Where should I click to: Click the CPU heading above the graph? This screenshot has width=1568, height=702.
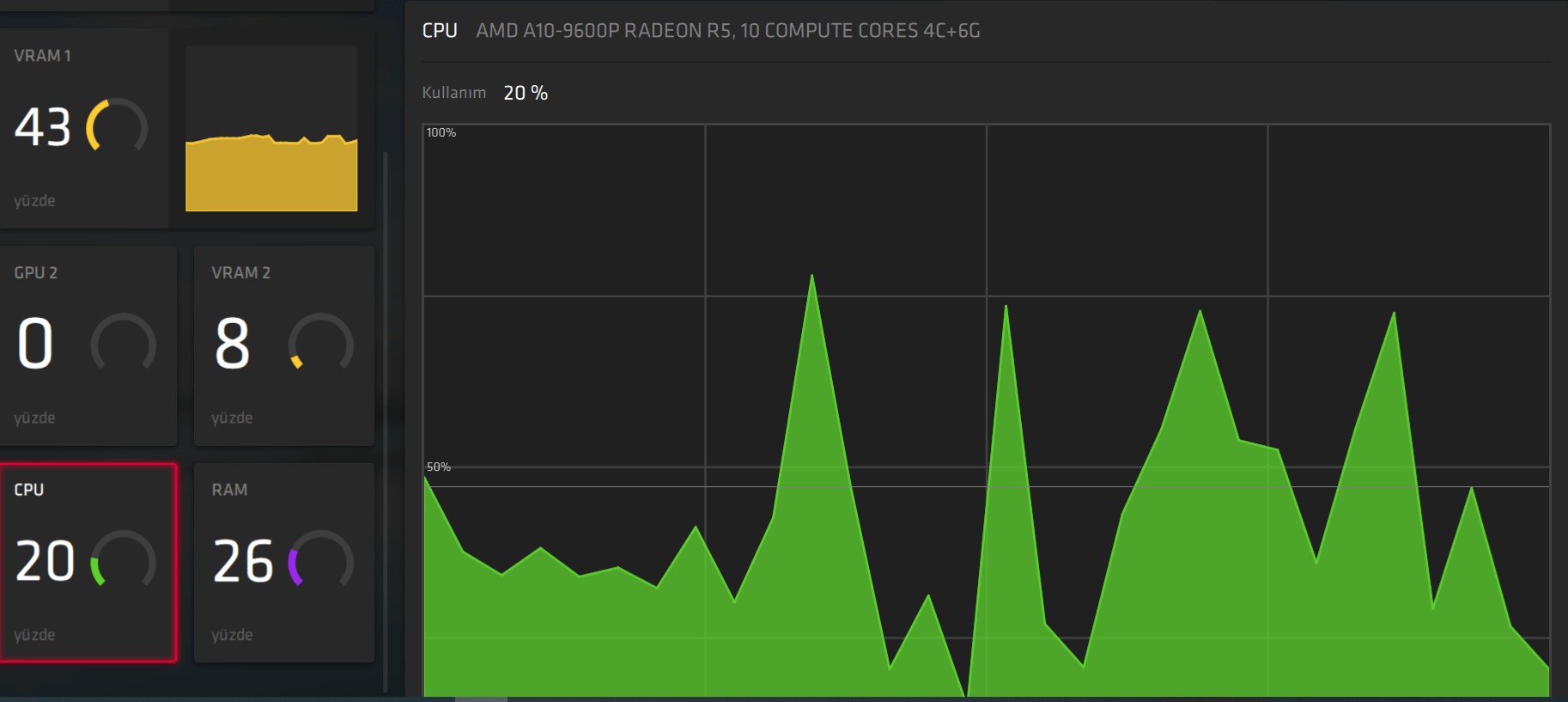click(x=440, y=31)
